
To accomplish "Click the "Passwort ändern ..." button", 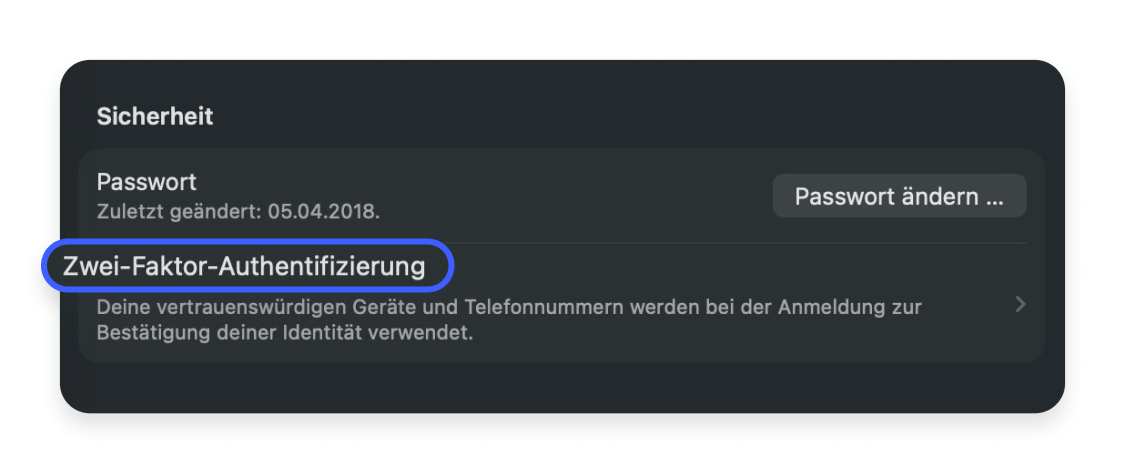I will pyautogui.click(x=899, y=196).
